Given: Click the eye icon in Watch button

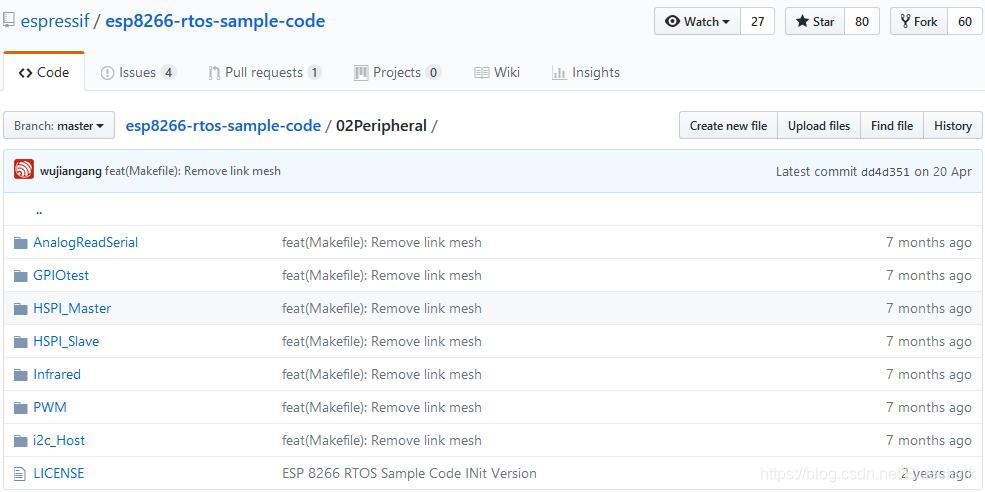Looking at the screenshot, I should 672,21.
